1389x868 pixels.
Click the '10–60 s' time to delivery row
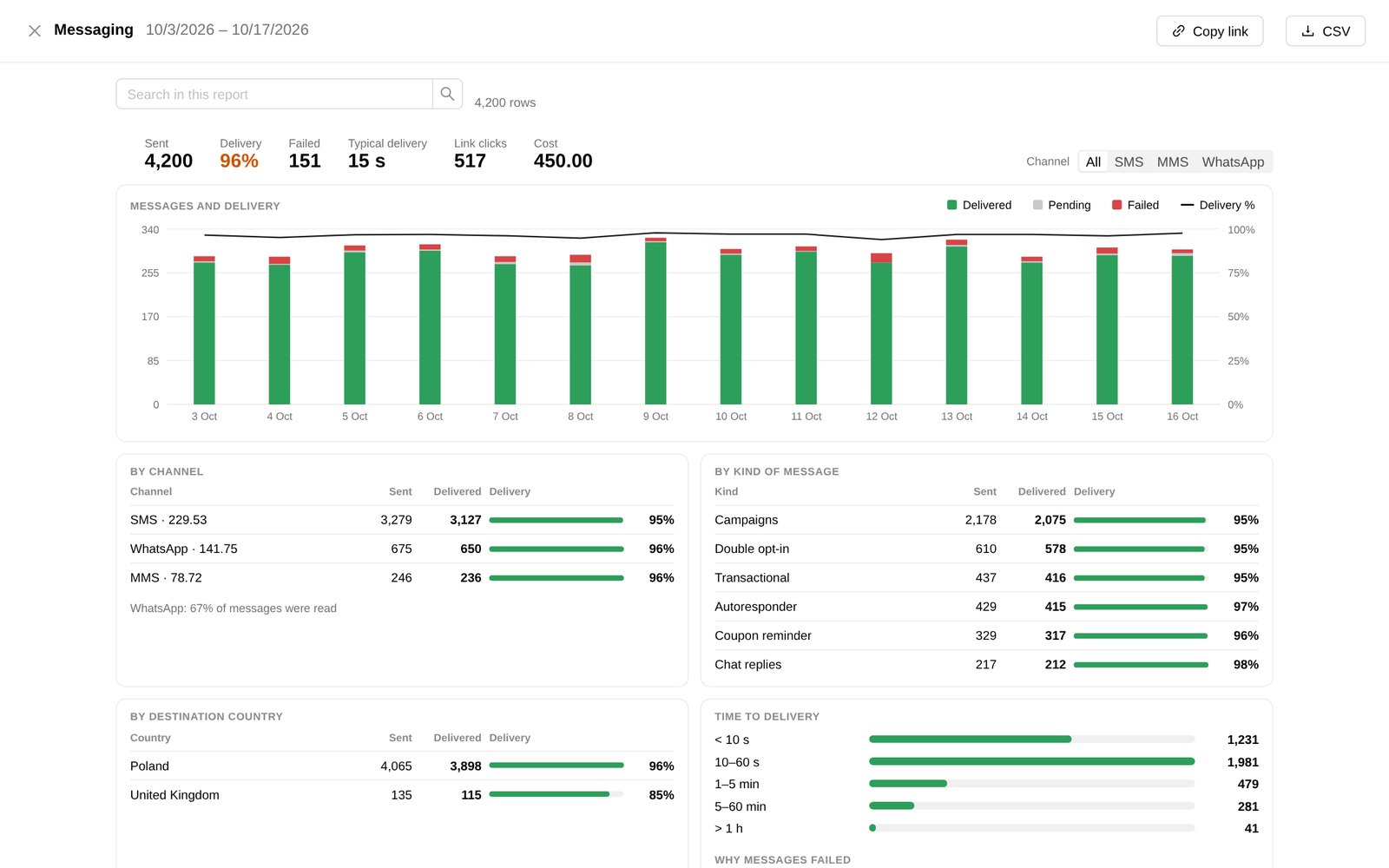point(986,762)
